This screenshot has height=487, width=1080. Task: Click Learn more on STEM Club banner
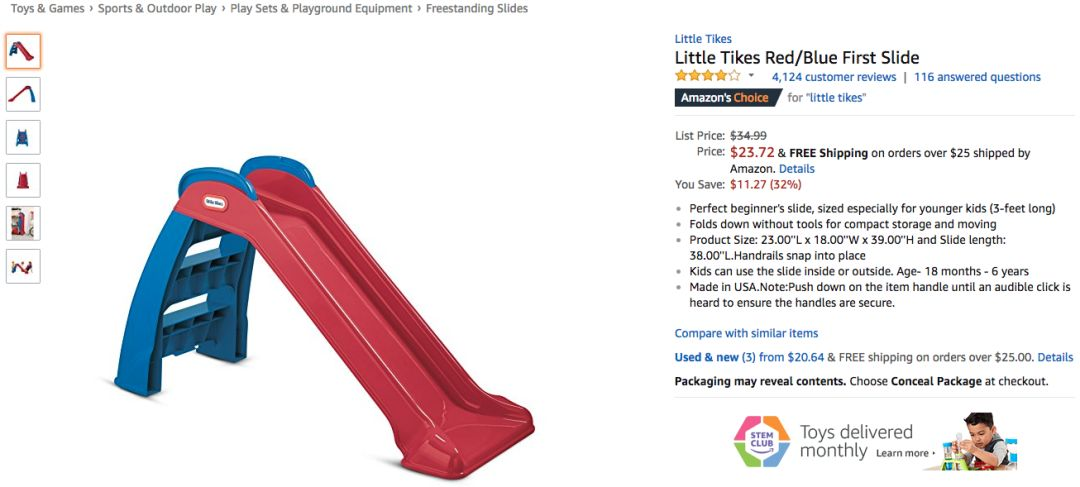(905, 453)
